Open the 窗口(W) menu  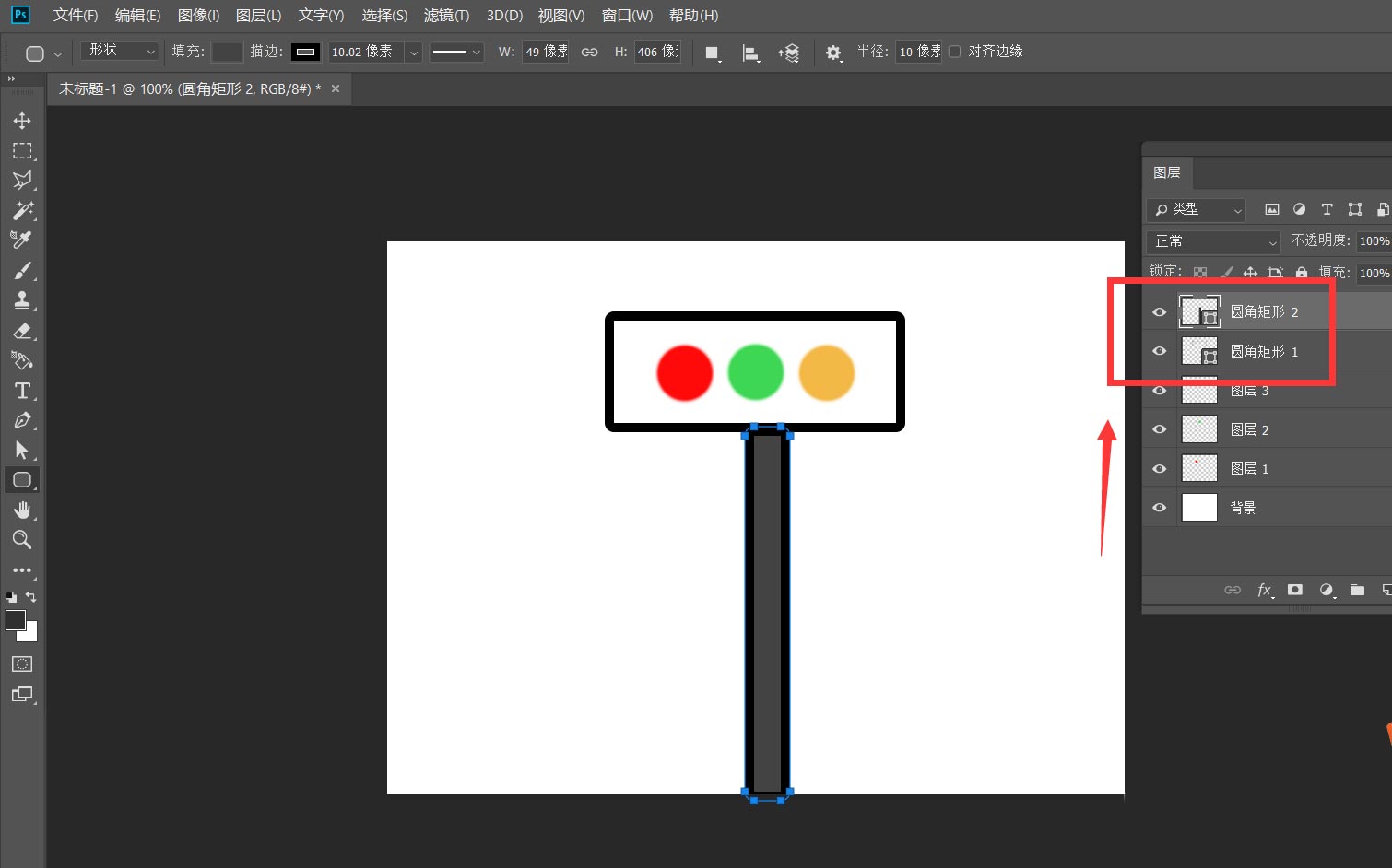[x=627, y=16]
